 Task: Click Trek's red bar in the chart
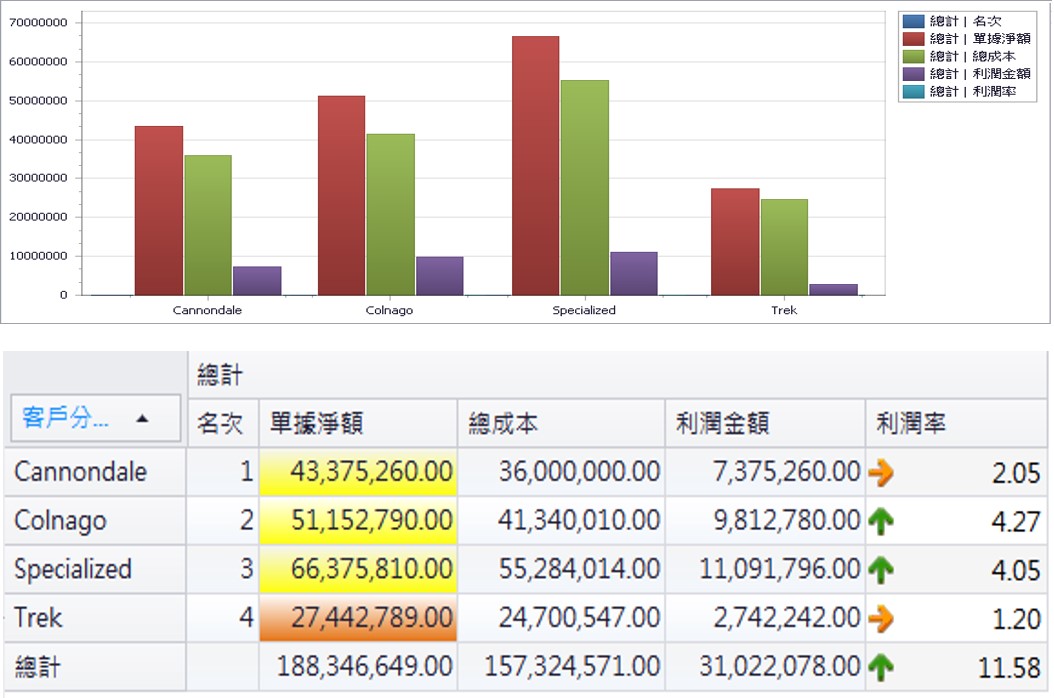click(x=735, y=242)
